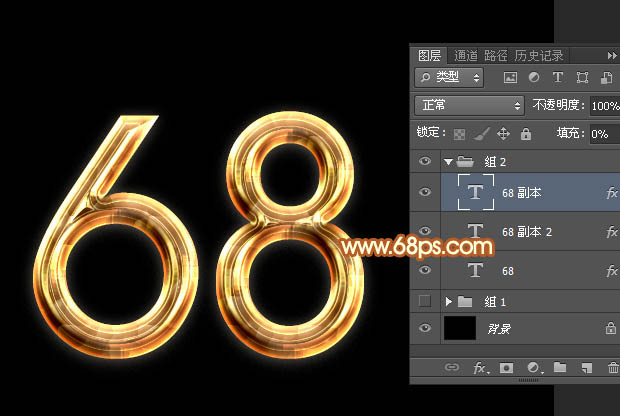Filter layers by adjustment layer type
Viewport: 620px width, 416px height.
click(x=533, y=77)
